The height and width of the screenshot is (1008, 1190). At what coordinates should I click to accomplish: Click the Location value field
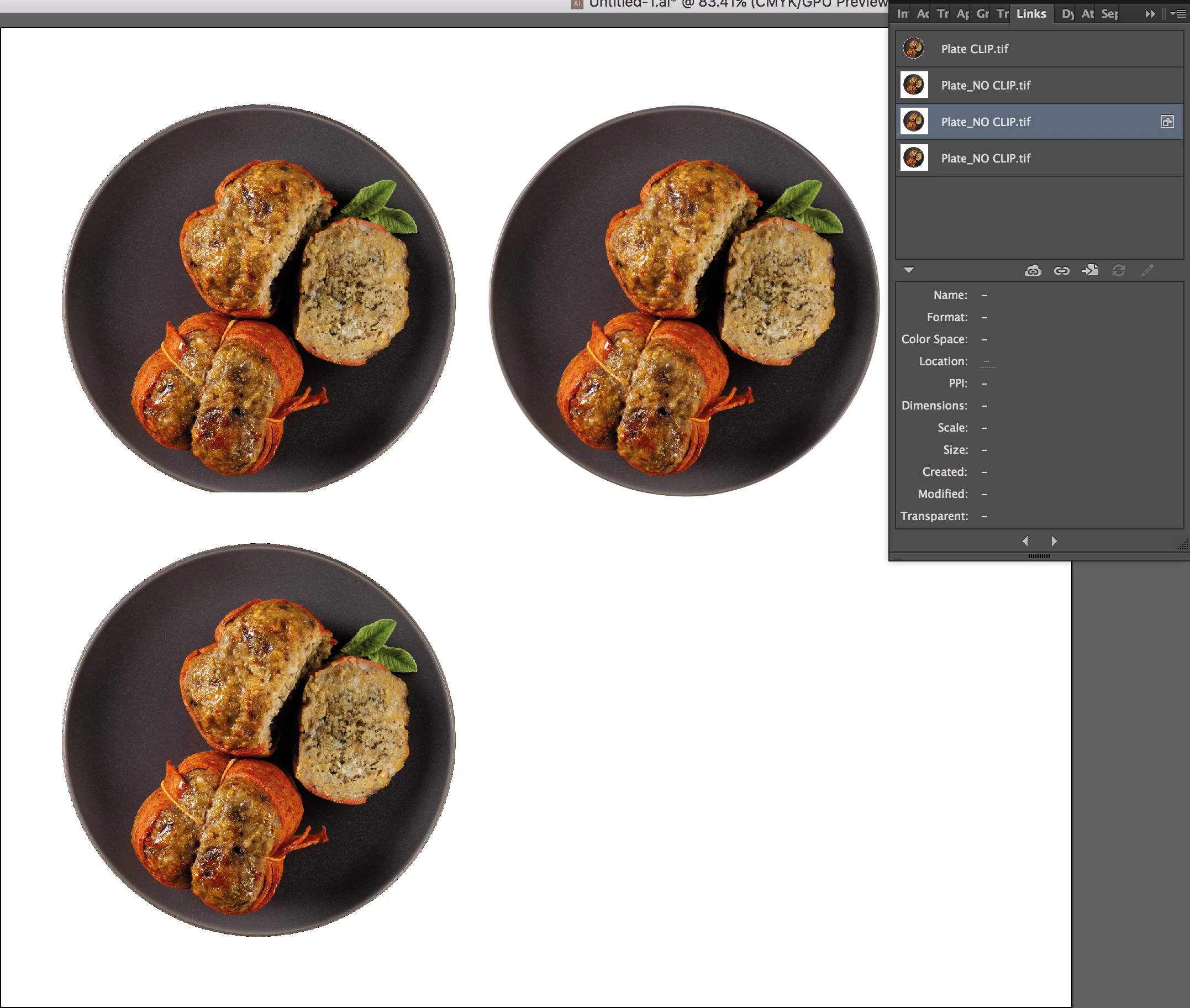[x=987, y=362]
